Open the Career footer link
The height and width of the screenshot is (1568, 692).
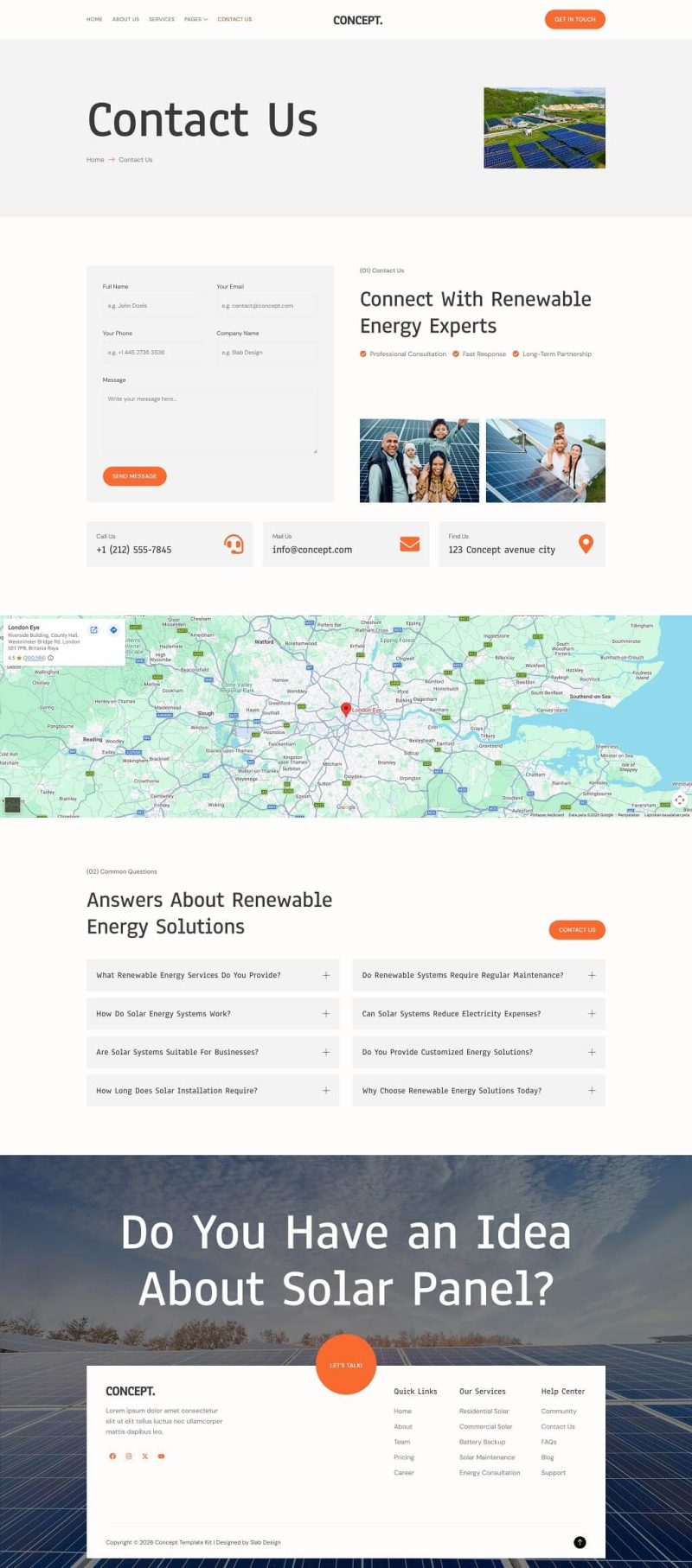coord(404,1473)
